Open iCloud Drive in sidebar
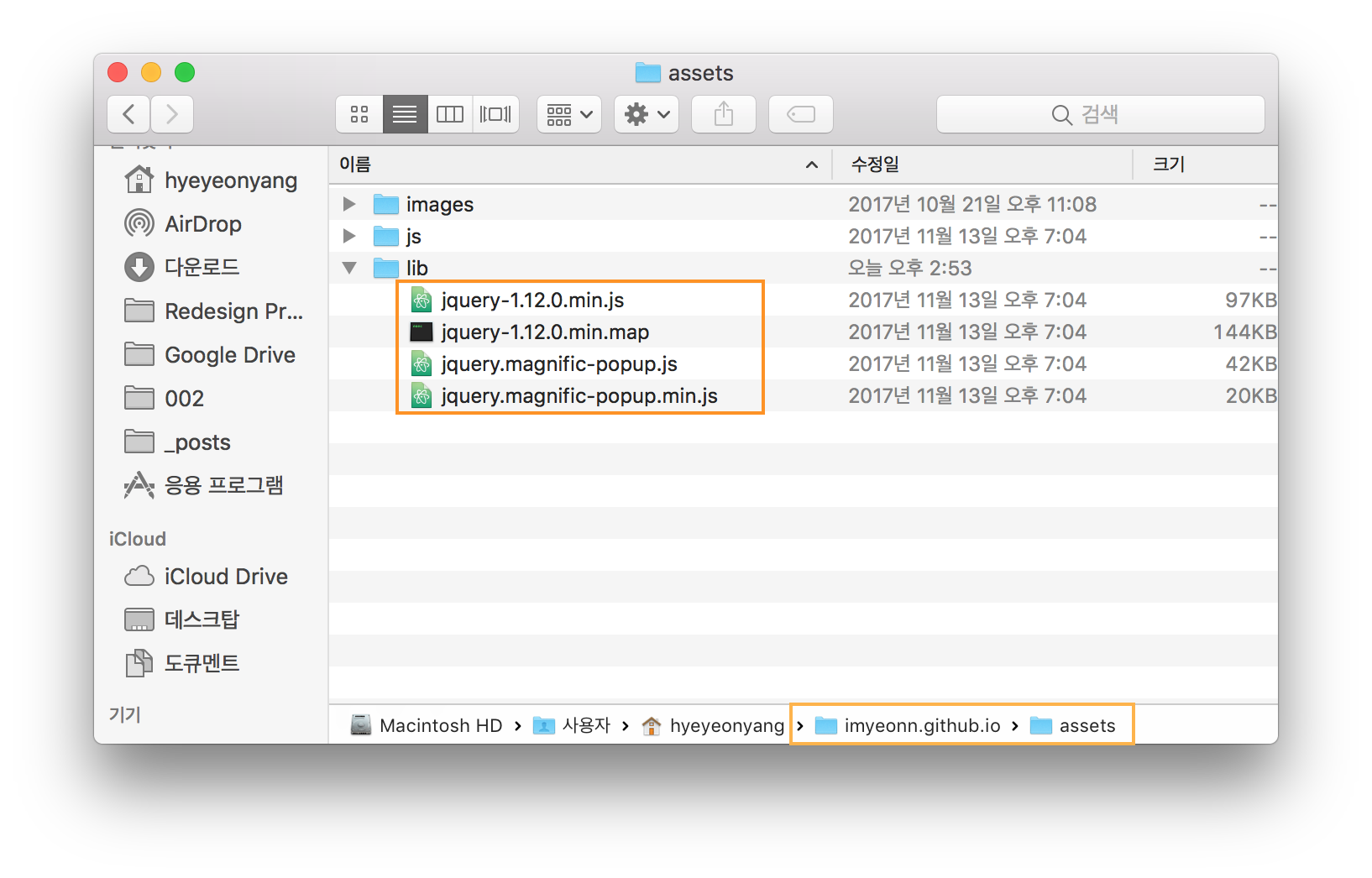 (x=206, y=577)
